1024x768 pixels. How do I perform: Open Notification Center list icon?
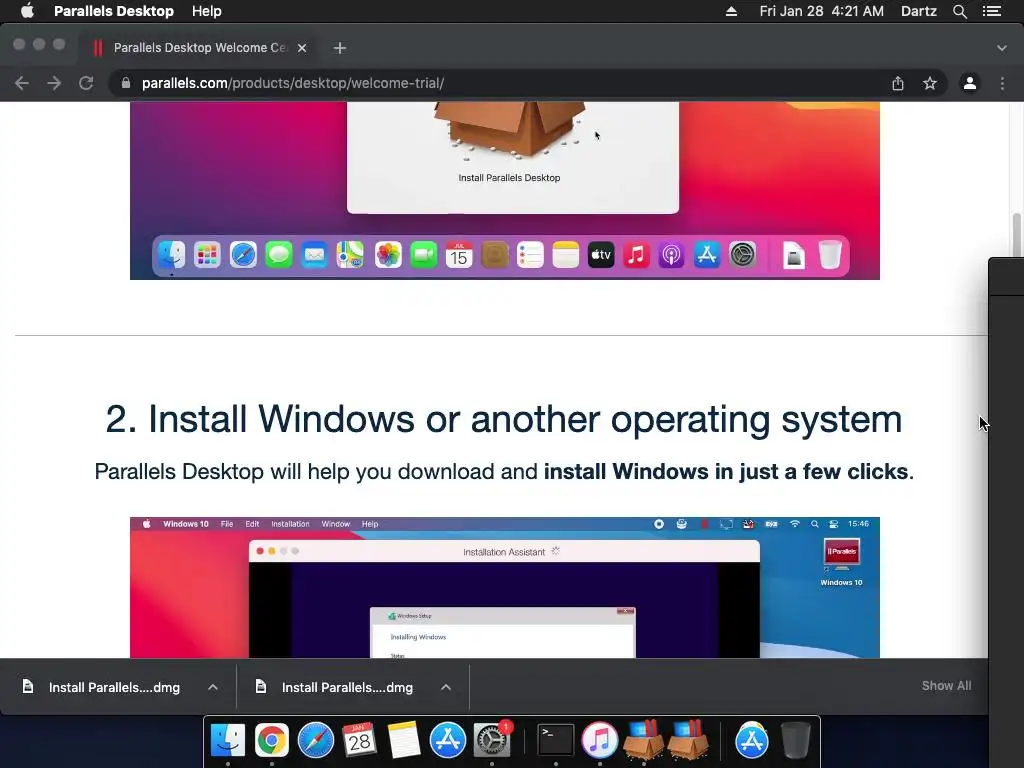pyautogui.click(x=991, y=11)
